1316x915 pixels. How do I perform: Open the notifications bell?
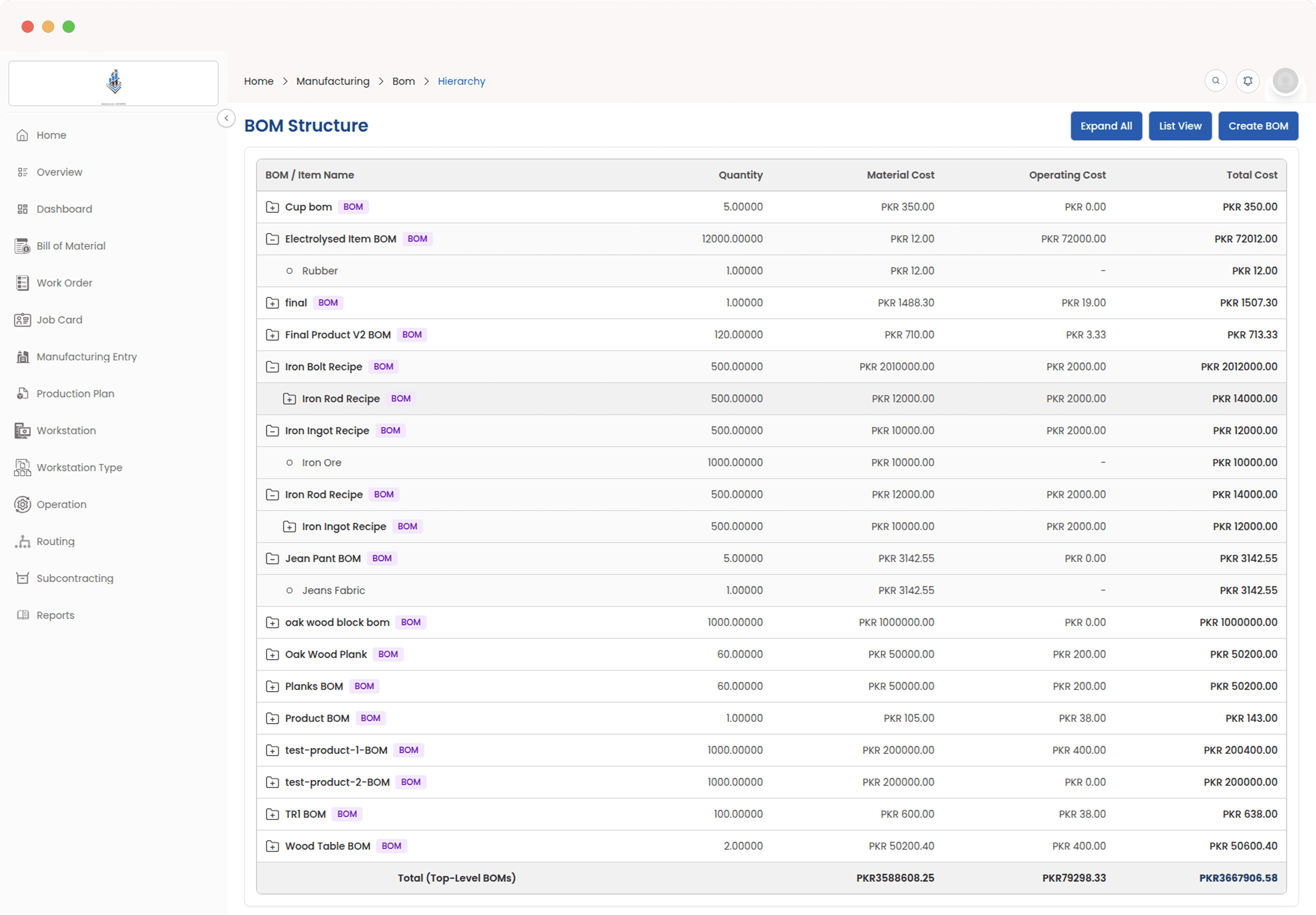click(x=1247, y=81)
